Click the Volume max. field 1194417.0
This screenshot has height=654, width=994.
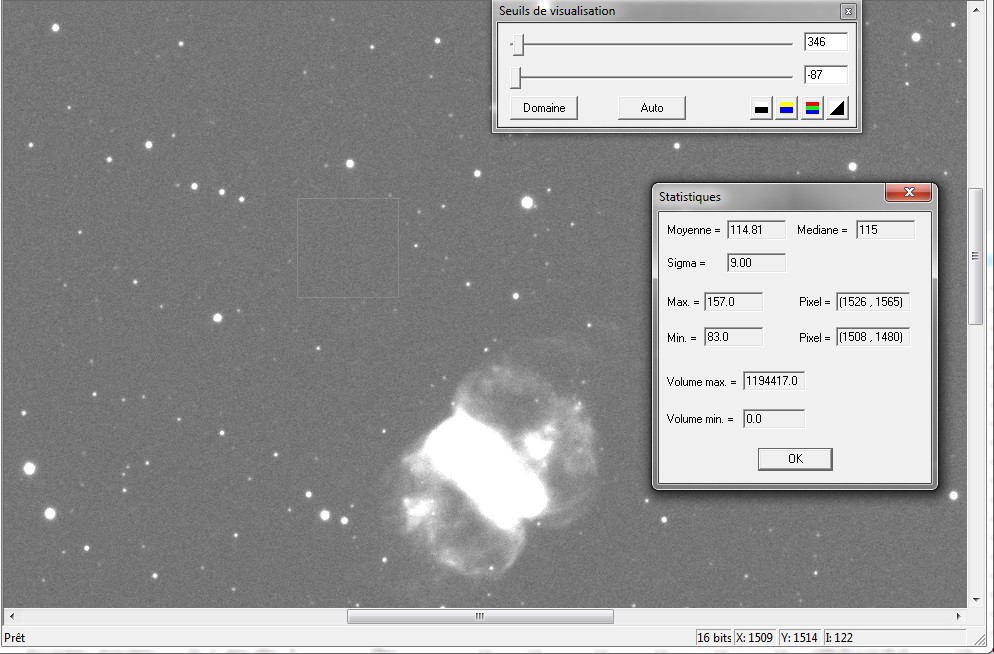[x=773, y=381]
